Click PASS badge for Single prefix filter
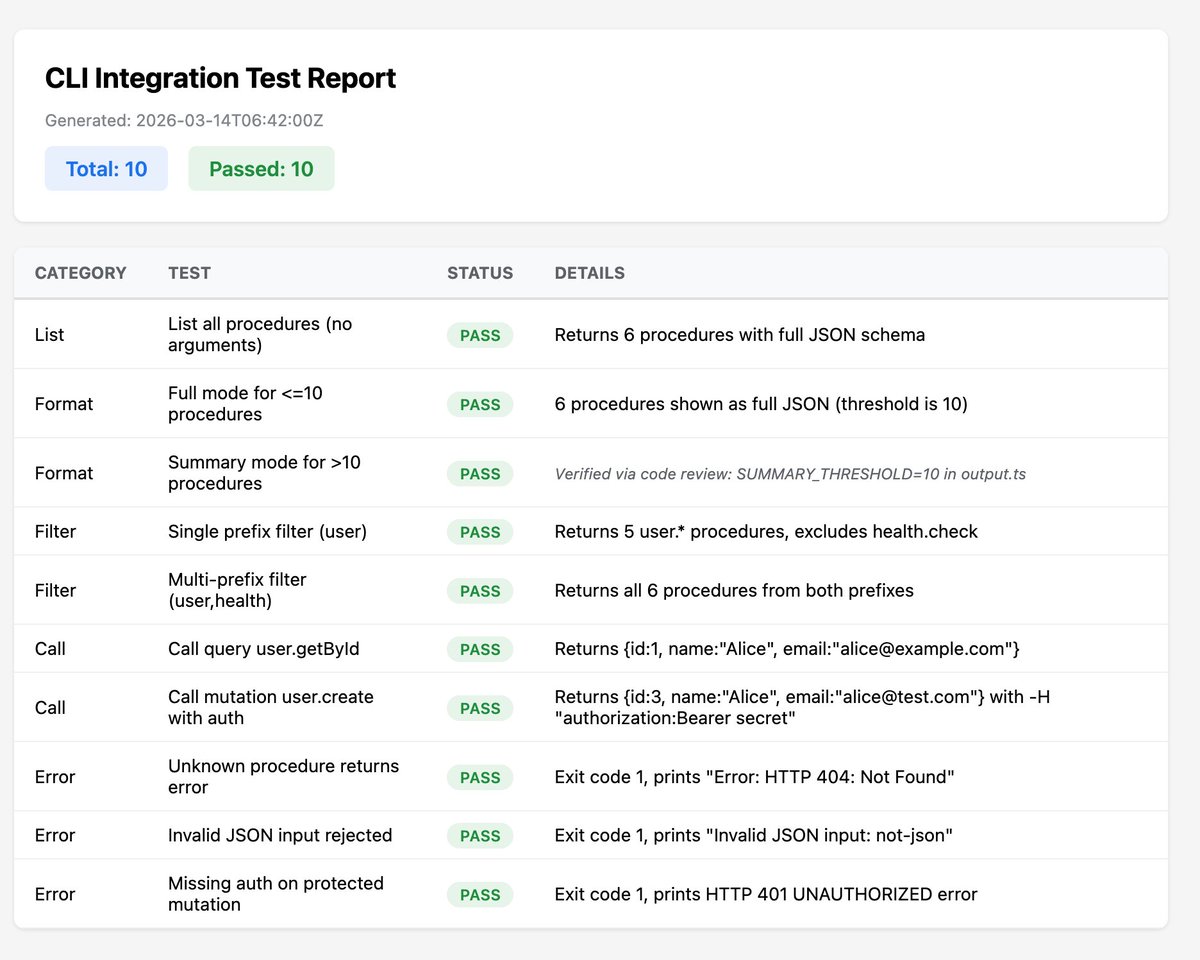The height and width of the screenshot is (960, 1200). click(480, 532)
